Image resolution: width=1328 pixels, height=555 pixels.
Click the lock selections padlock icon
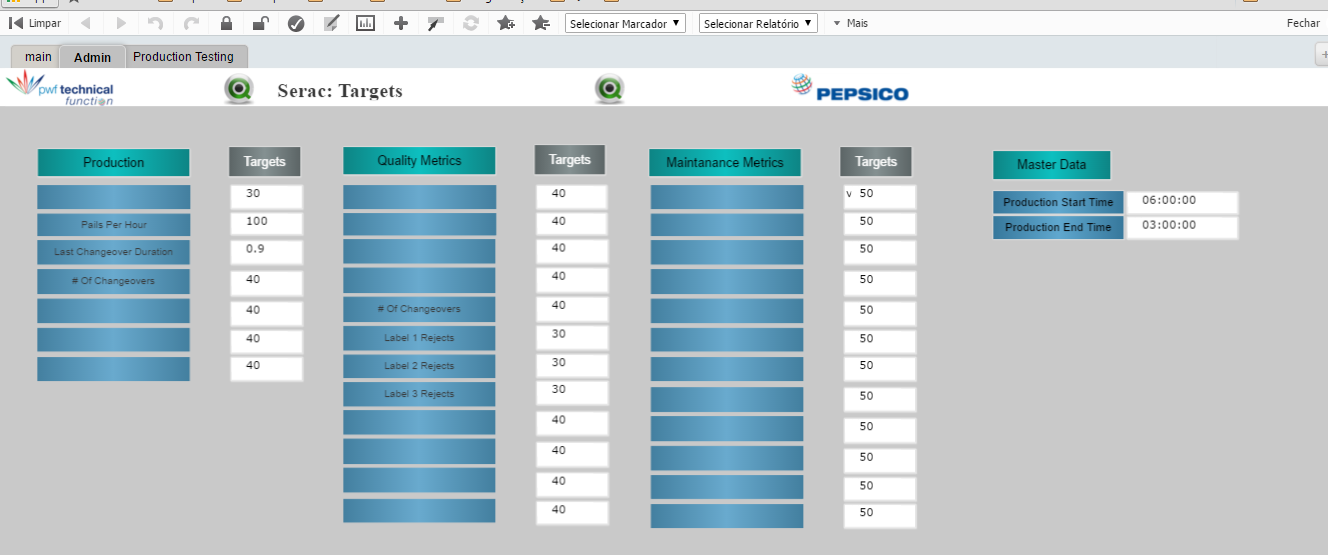[x=226, y=23]
